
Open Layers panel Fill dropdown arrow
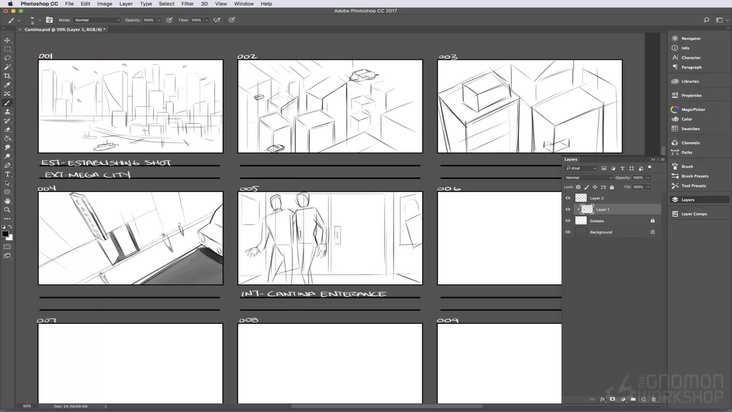click(x=648, y=187)
